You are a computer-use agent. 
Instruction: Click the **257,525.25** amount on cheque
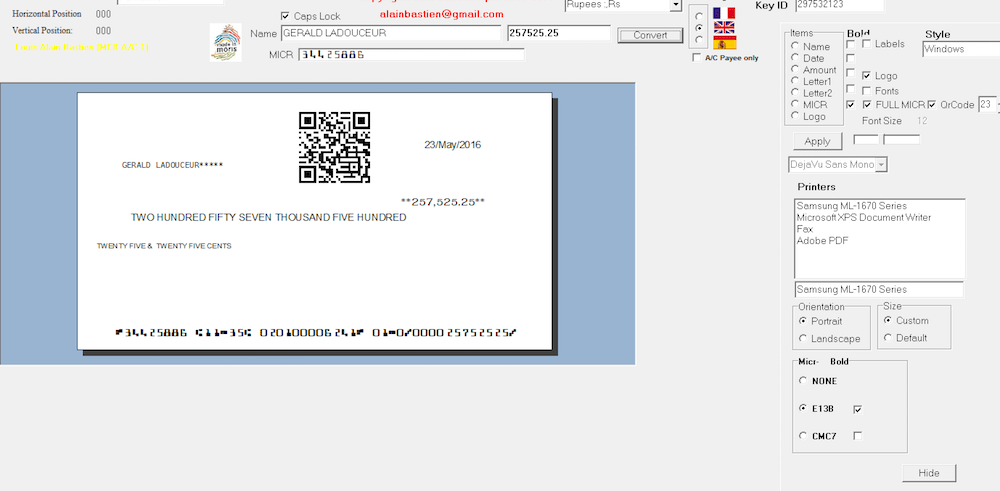[x=443, y=202]
